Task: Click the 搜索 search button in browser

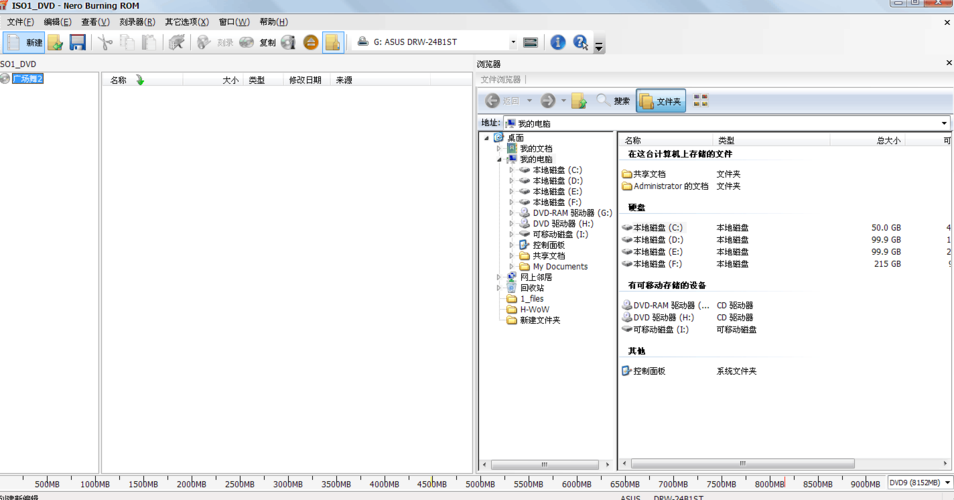Action: tap(613, 101)
